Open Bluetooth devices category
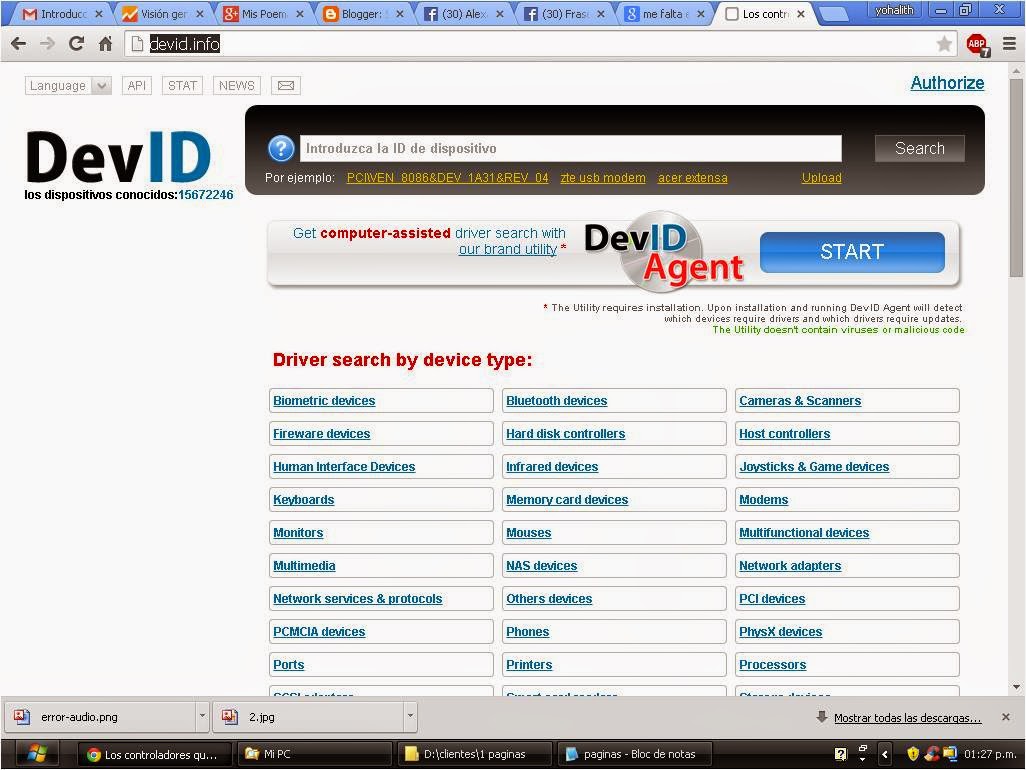 556,400
